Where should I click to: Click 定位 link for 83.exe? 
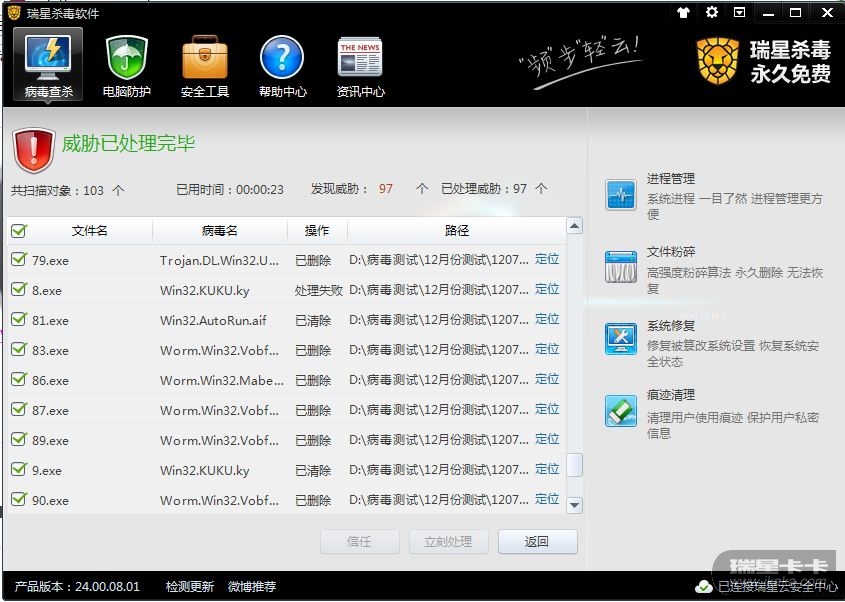point(547,349)
